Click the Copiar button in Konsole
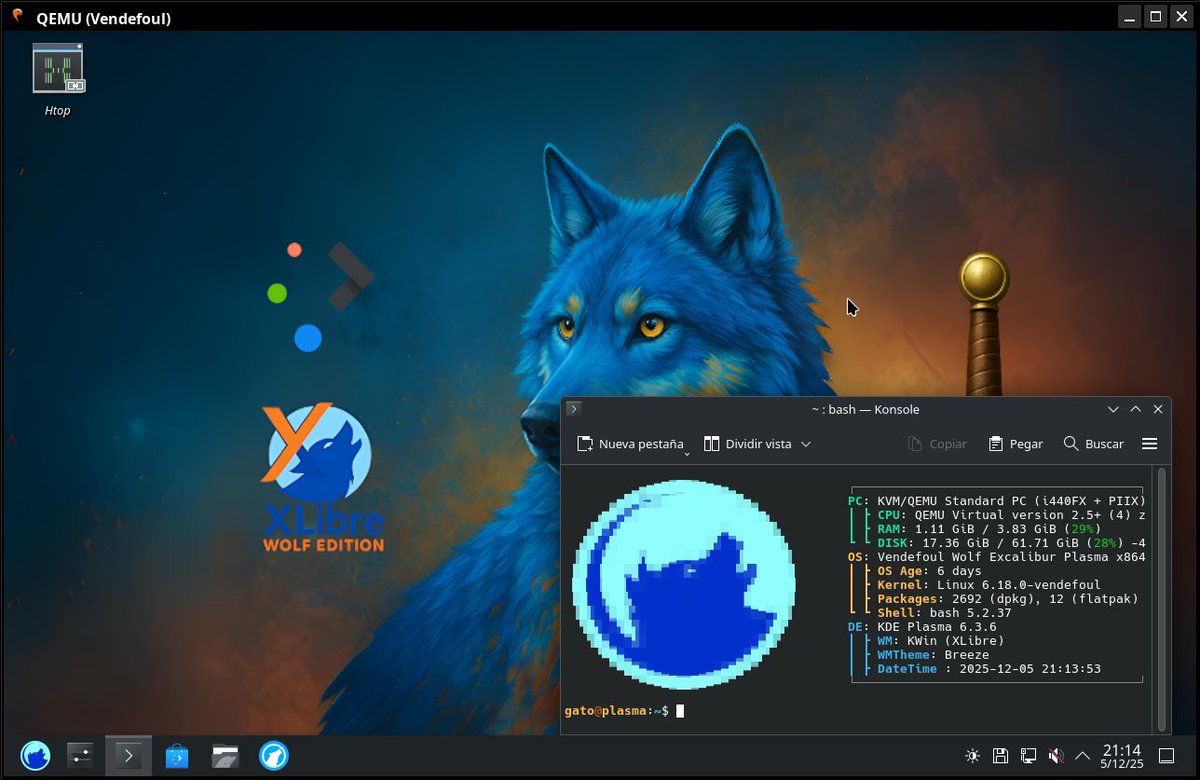This screenshot has width=1200, height=780. [937, 444]
